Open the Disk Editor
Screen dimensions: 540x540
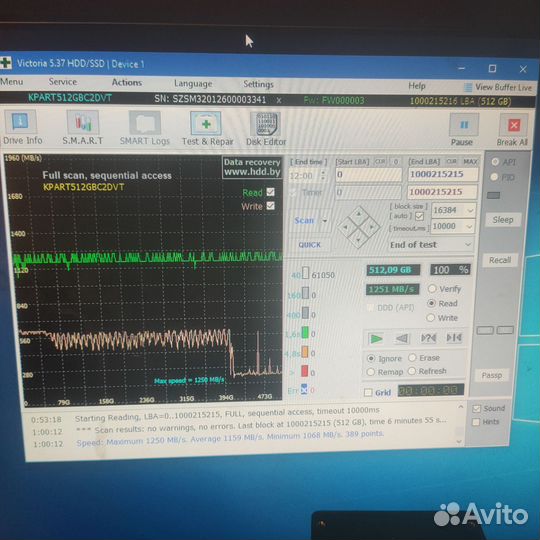coord(266,129)
